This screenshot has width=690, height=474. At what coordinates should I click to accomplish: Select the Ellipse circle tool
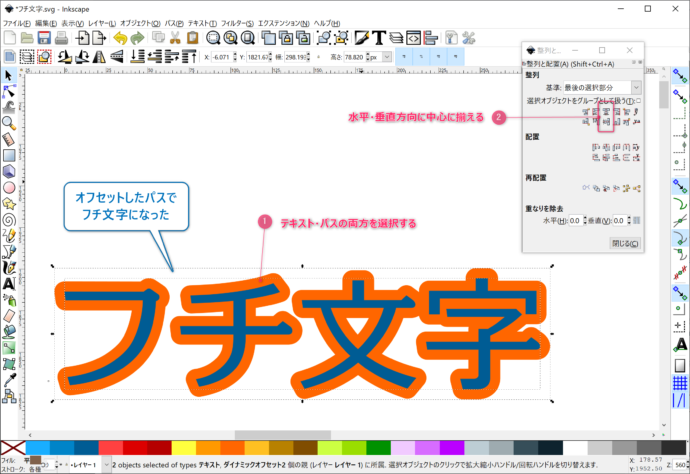coord(9,187)
